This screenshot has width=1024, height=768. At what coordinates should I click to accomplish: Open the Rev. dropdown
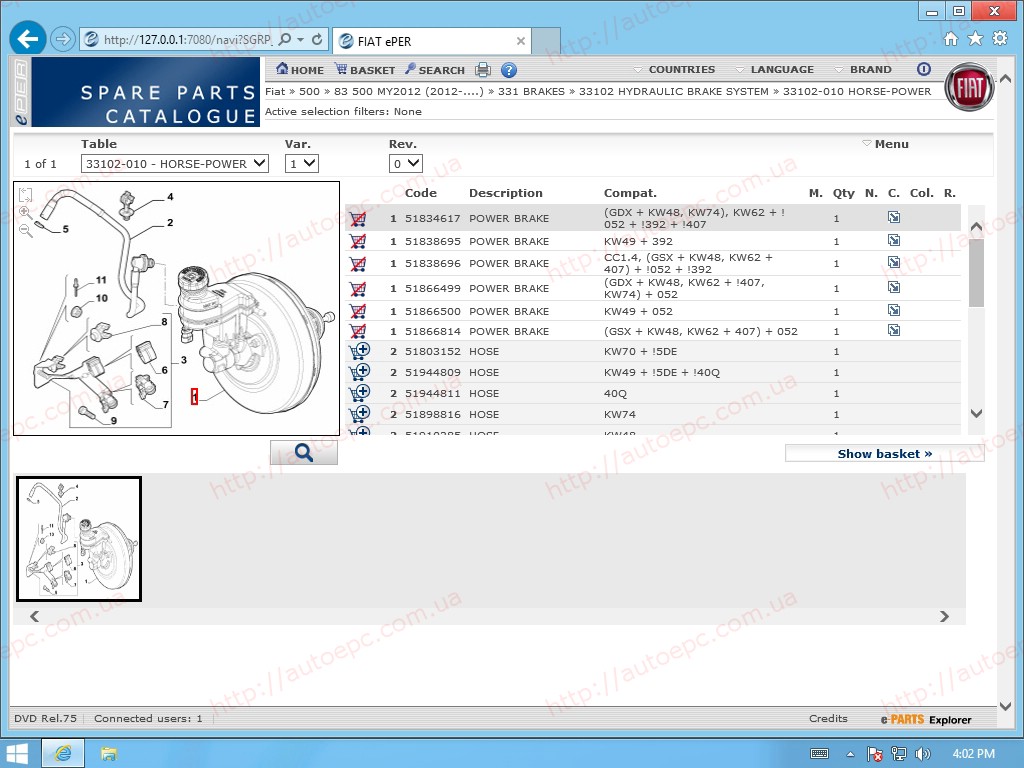406,163
